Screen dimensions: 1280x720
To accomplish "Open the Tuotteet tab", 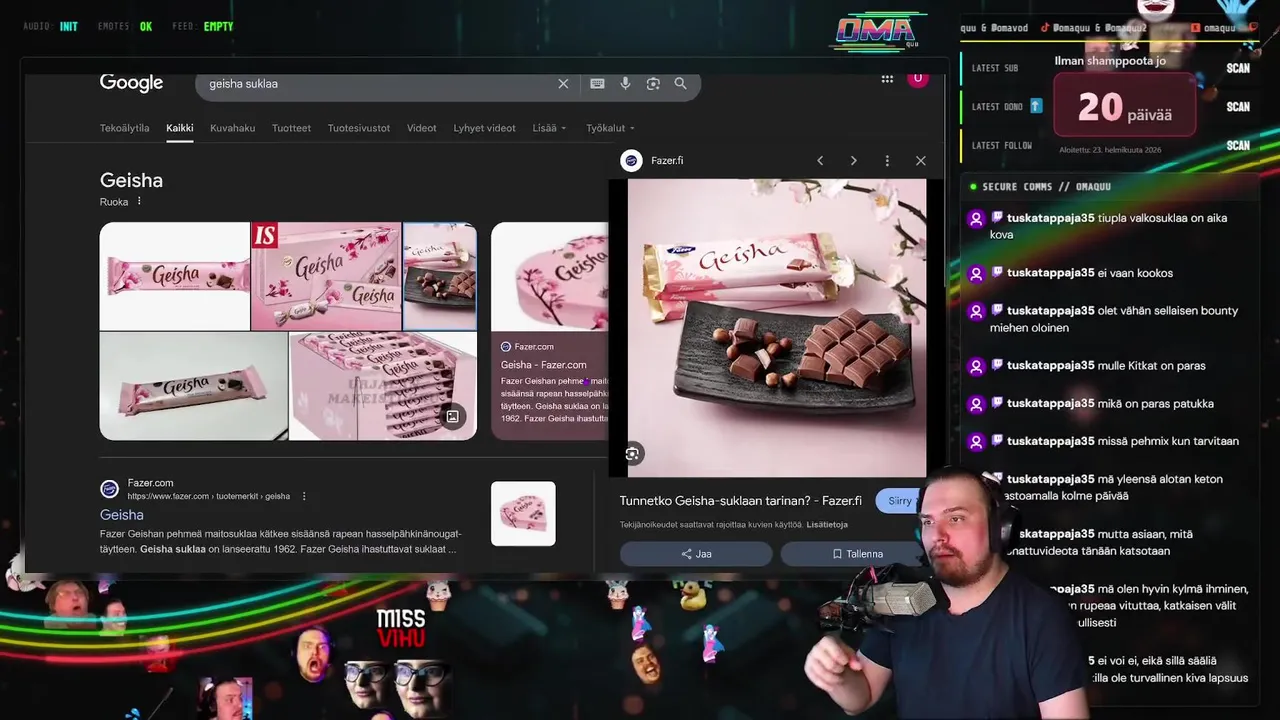I will coord(291,128).
